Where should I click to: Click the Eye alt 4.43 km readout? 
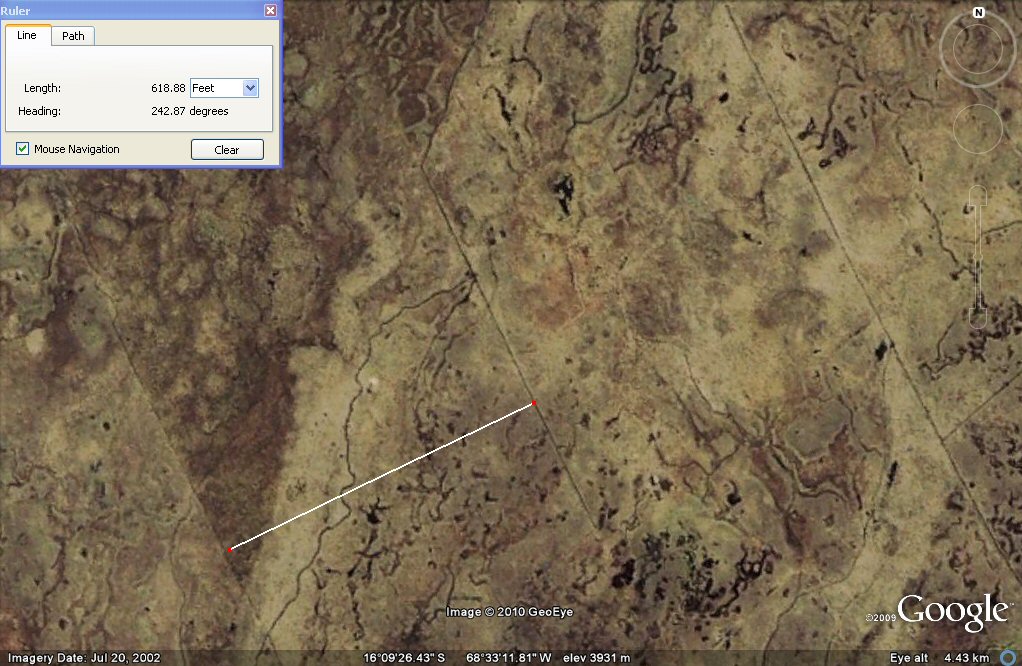coord(940,658)
